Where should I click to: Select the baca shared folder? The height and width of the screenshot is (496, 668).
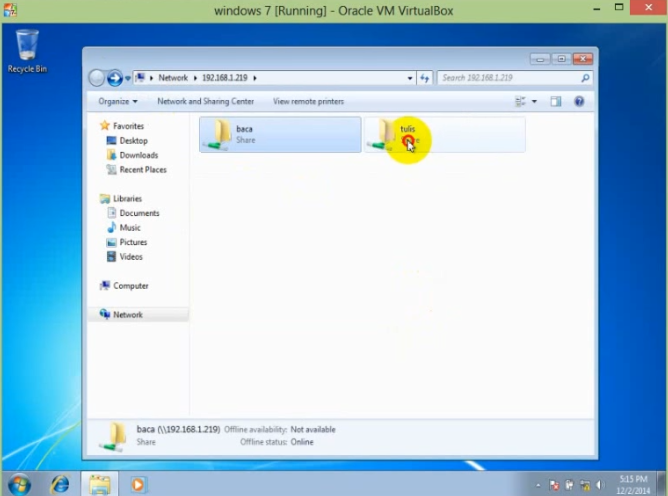(280, 135)
